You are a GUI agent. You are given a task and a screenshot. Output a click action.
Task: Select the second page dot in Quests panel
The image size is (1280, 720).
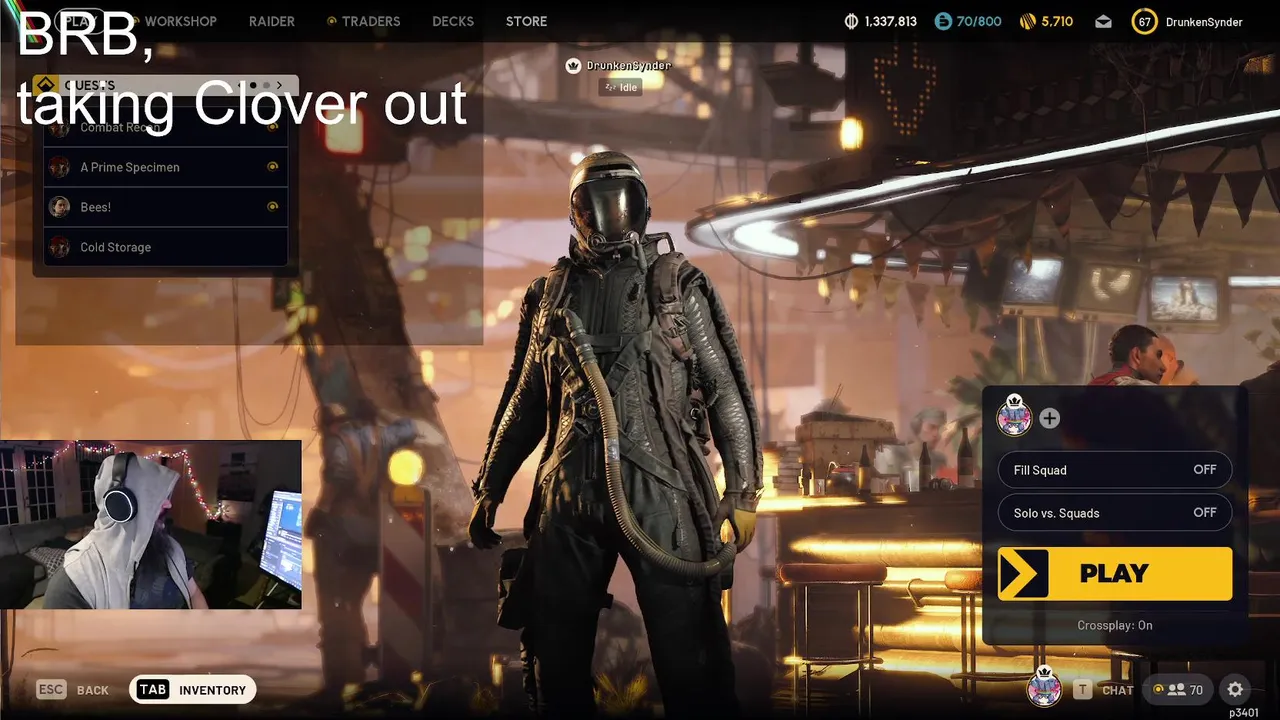pyautogui.click(x=267, y=86)
